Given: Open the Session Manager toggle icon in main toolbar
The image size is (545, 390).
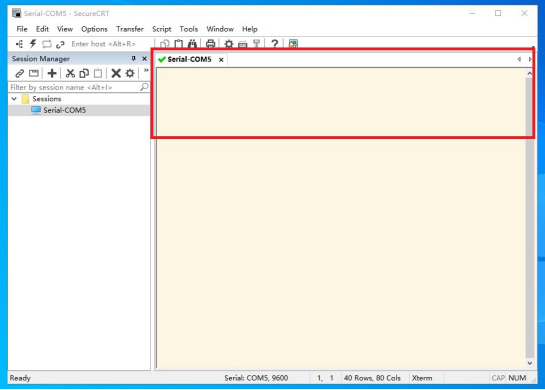Looking at the screenshot, I should (x=19, y=44).
